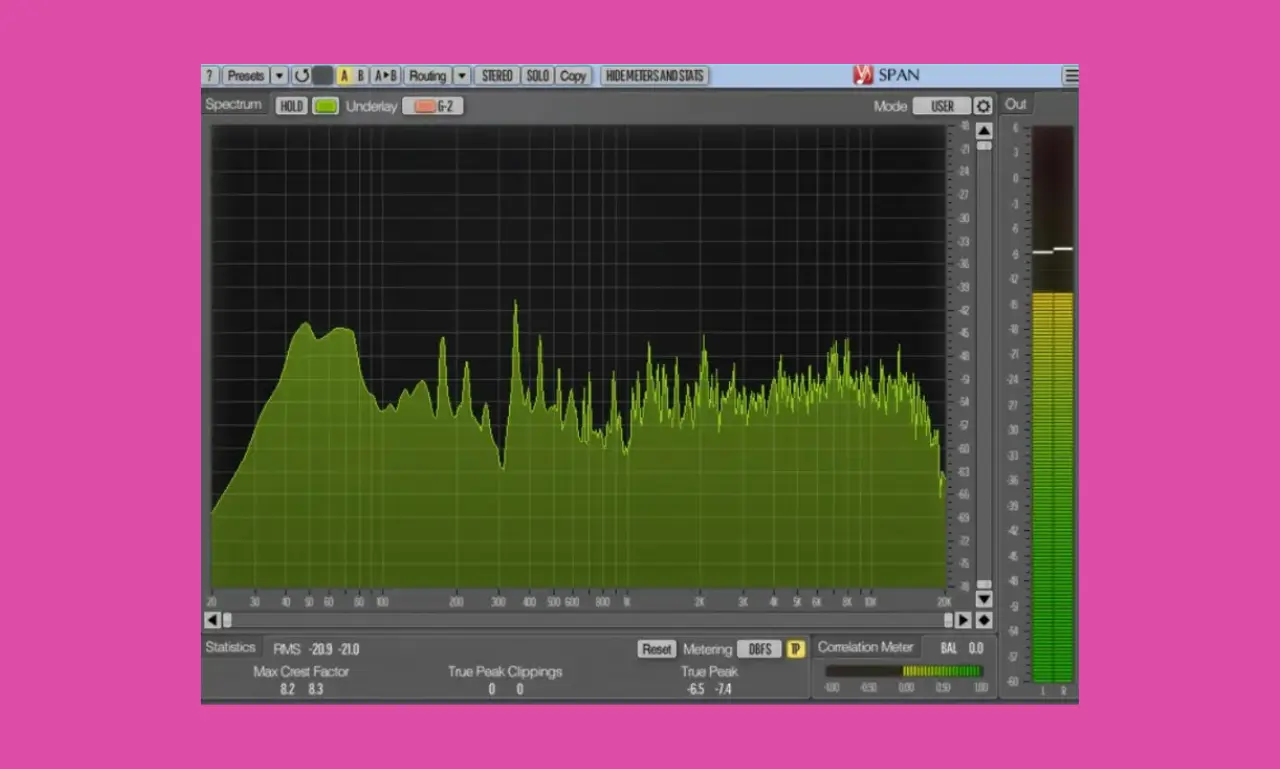Expand the dropdown arrow beside Presets
1280x769 pixels.
coord(279,76)
